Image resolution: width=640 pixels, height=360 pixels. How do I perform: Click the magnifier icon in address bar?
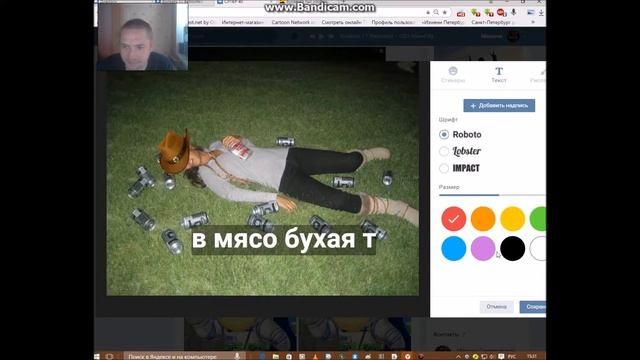tap(436, 13)
